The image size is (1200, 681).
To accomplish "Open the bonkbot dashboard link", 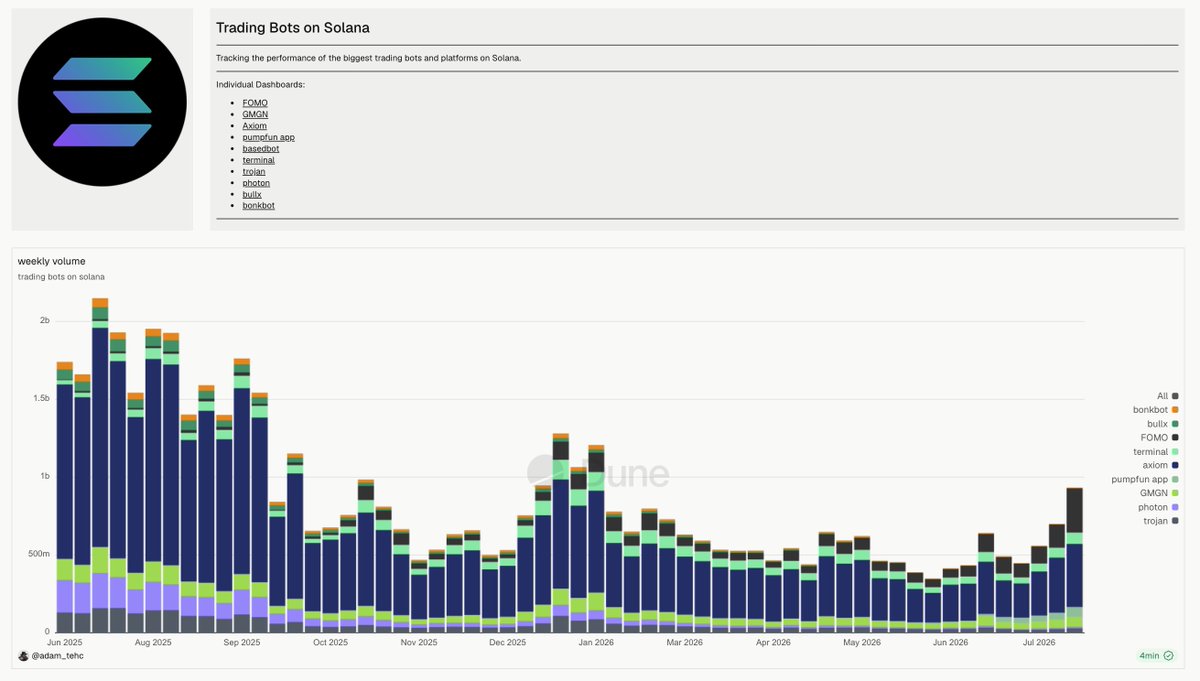I will click(x=258, y=205).
